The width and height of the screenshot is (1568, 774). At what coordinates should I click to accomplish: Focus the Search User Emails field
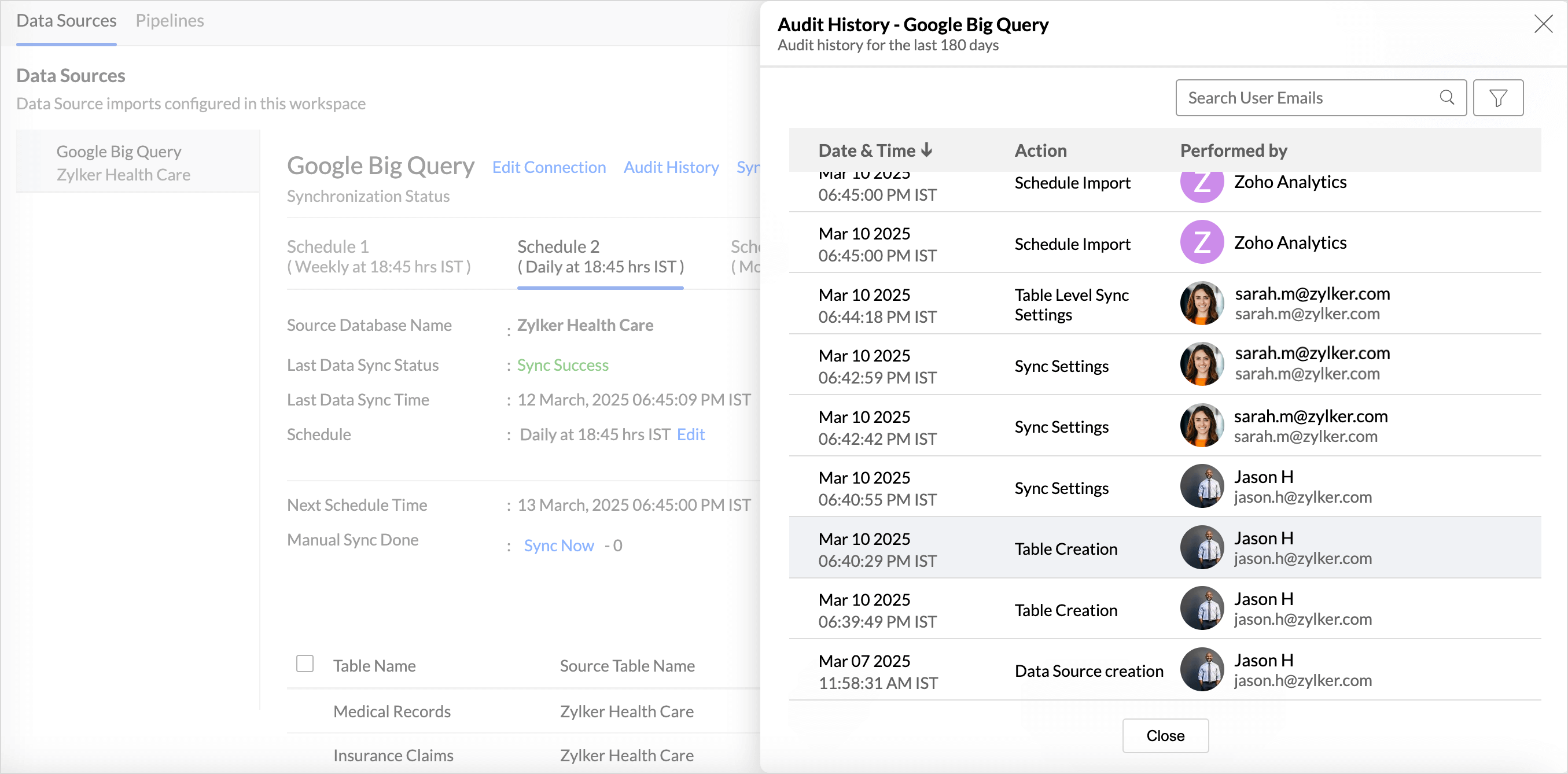click(x=1320, y=97)
